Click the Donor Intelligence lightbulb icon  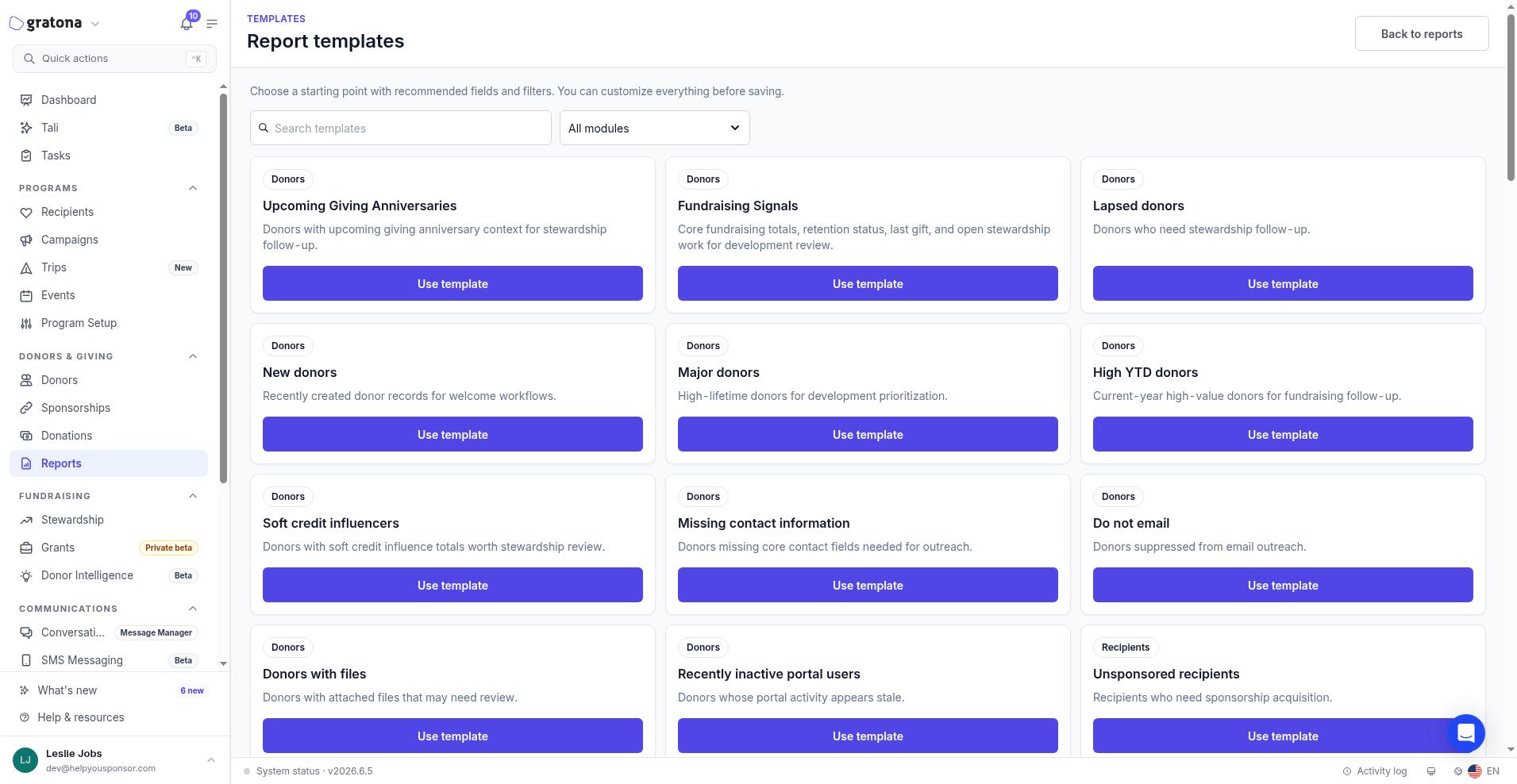coord(26,575)
